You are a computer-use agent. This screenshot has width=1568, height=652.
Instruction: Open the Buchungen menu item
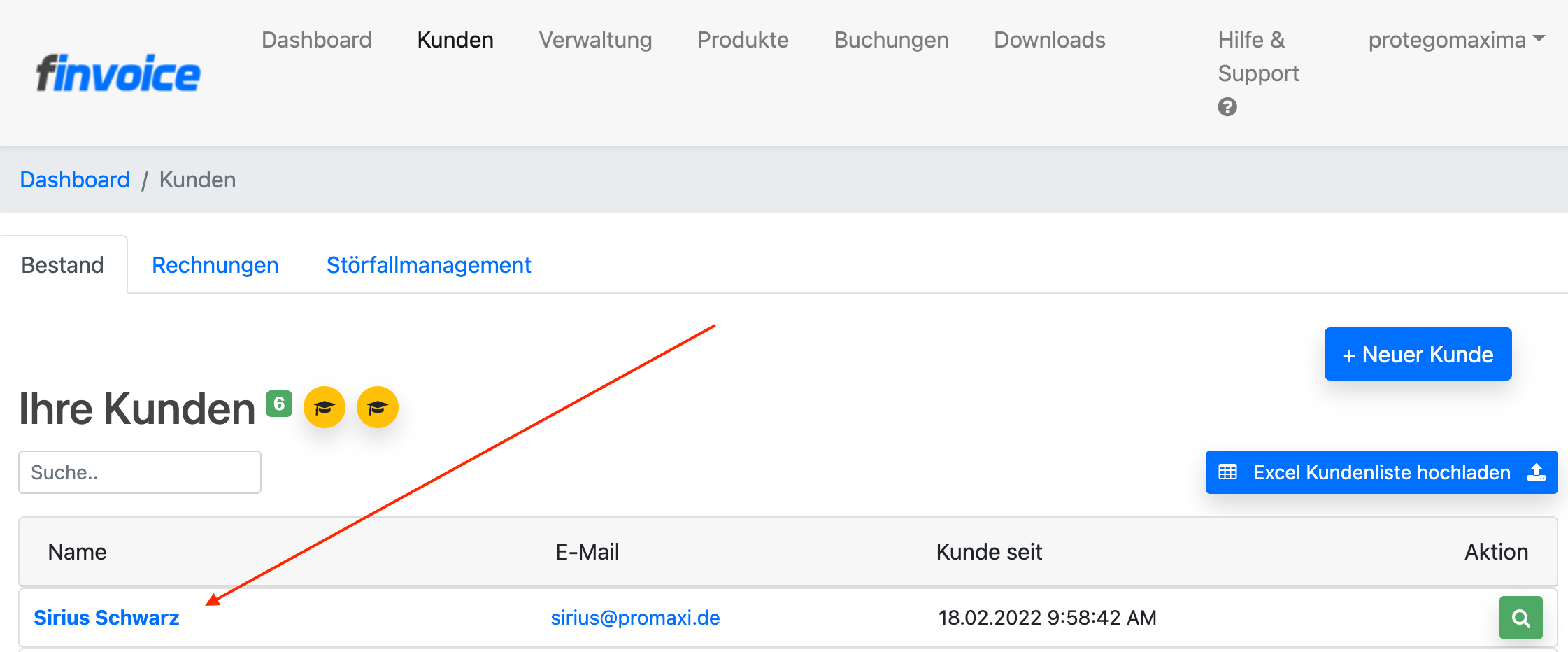pyautogui.click(x=890, y=40)
